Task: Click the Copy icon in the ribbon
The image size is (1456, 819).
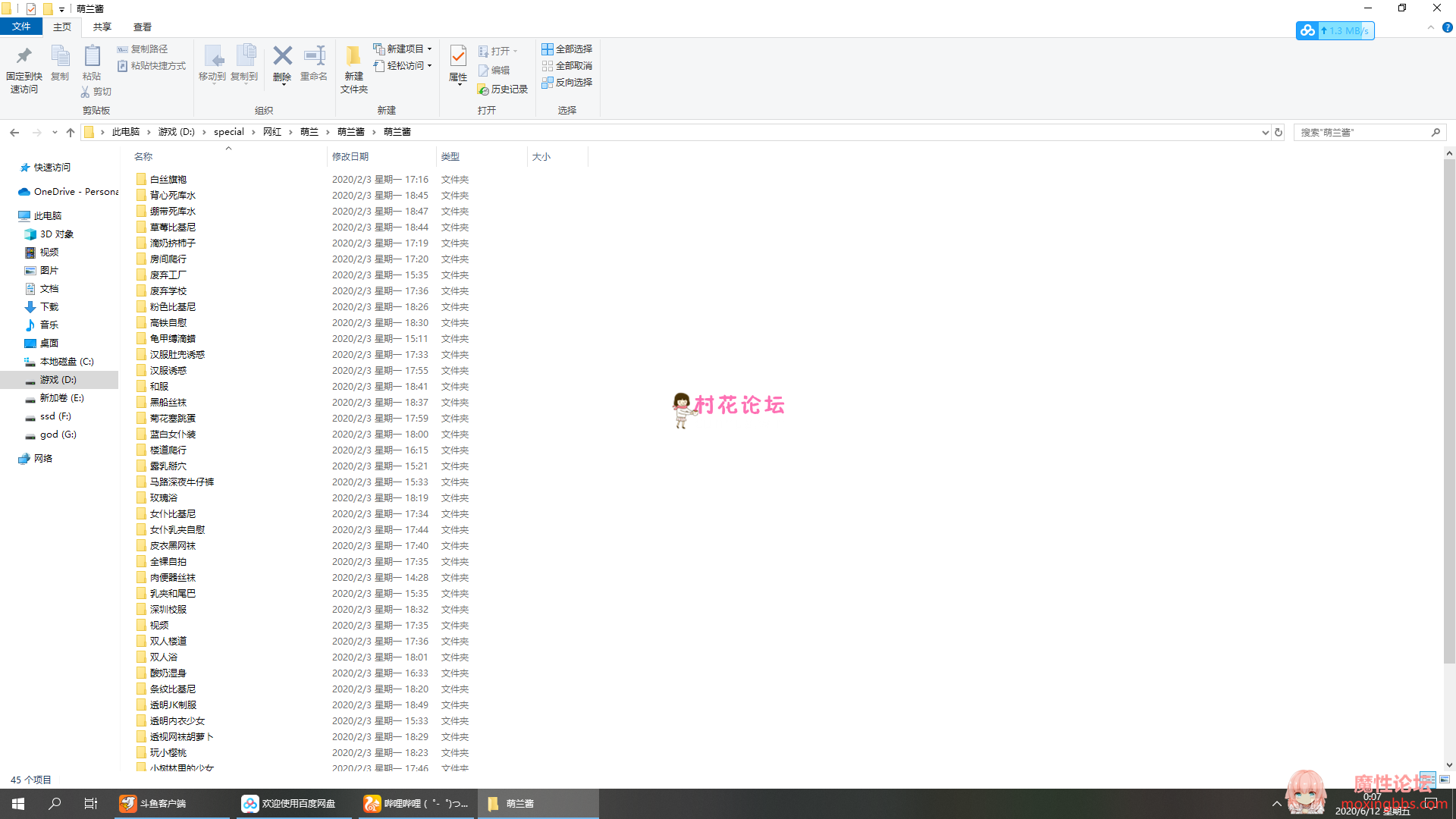Action: pyautogui.click(x=59, y=56)
